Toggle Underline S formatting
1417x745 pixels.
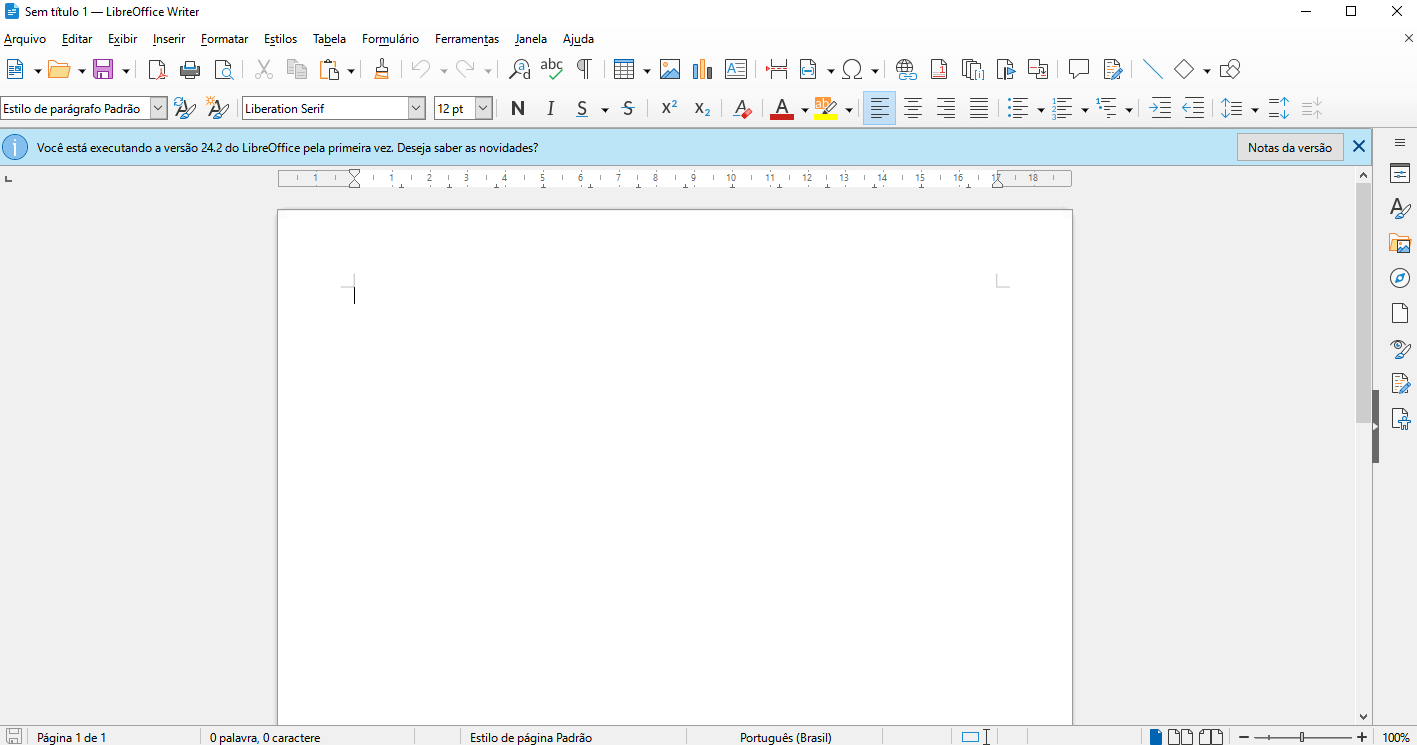(x=582, y=108)
